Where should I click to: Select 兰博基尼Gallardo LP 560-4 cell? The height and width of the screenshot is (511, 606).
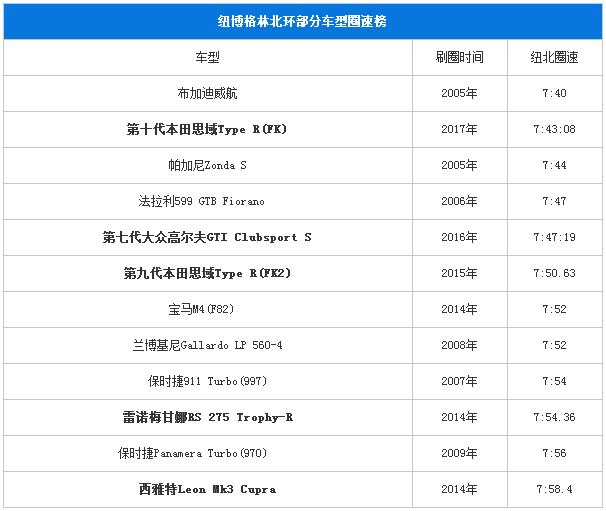pyautogui.click(x=207, y=345)
